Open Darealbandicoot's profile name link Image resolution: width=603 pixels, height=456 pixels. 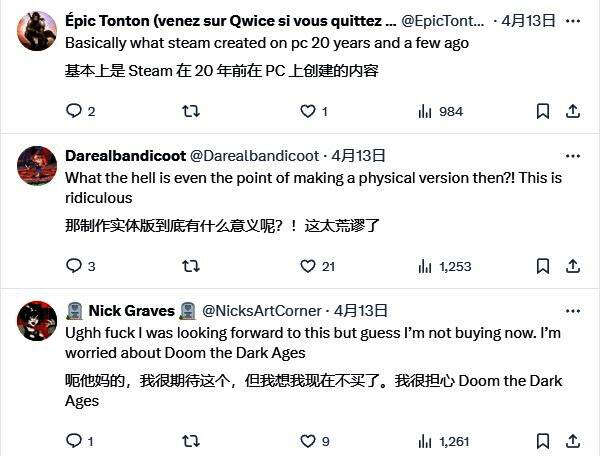124,156
